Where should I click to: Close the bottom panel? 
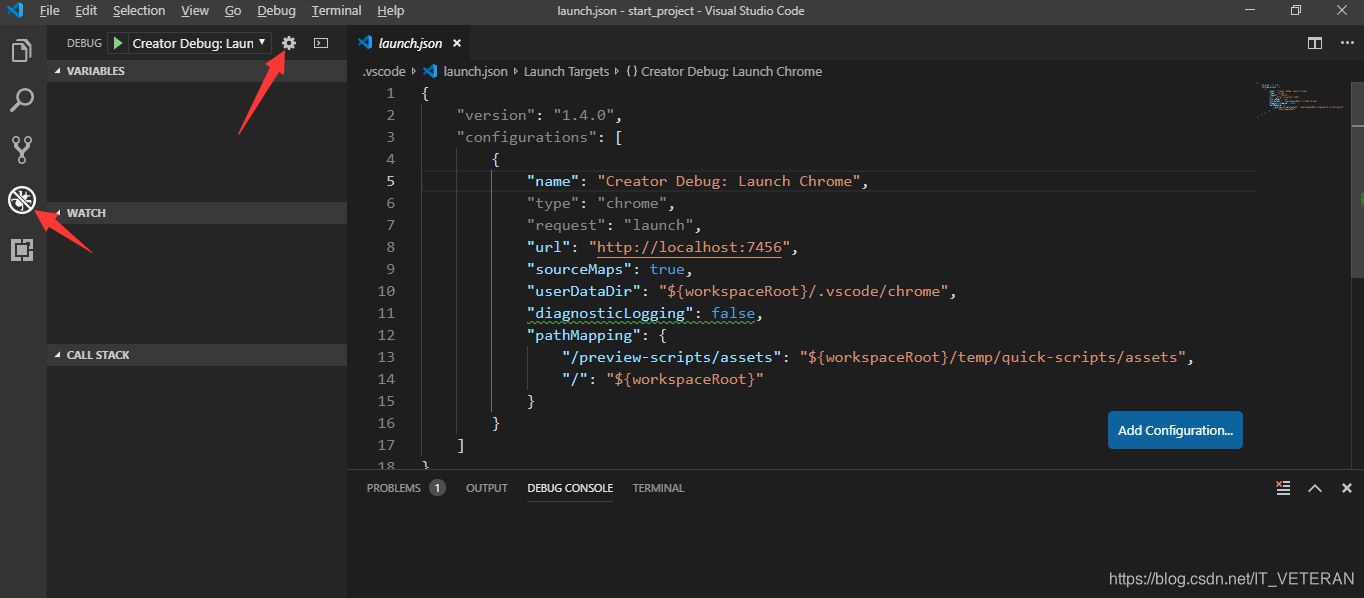point(1347,488)
